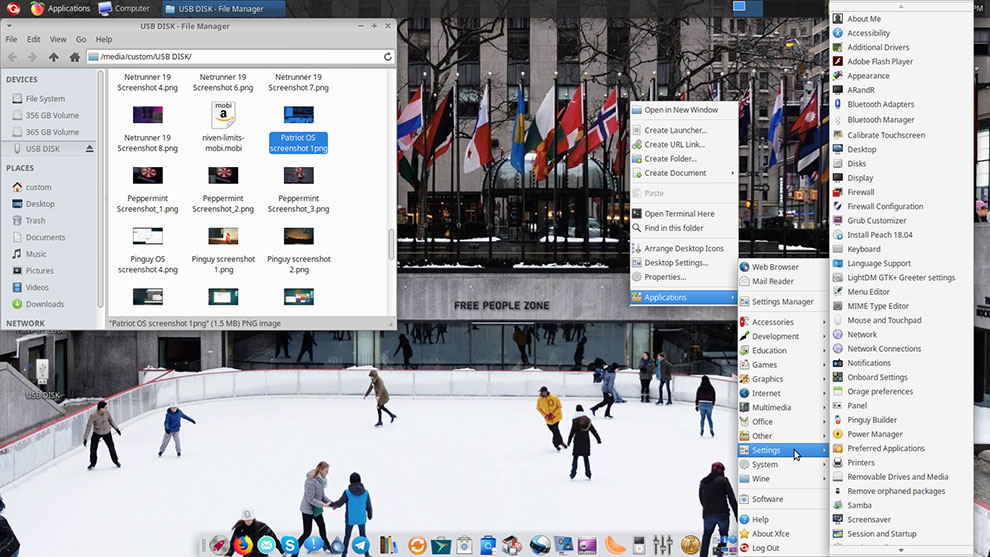
Task: Open the Firewall settings entry
Action: (860, 192)
